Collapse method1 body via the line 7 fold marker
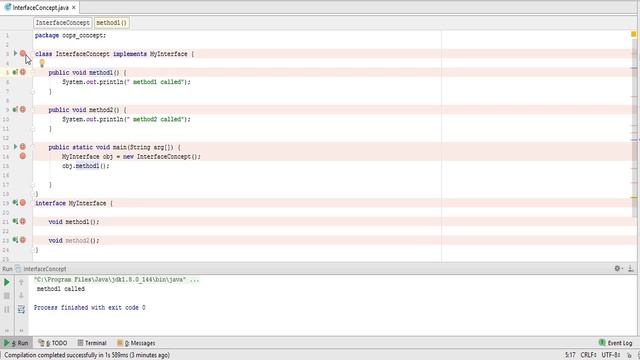This screenshot has width=640, height=360. 33,91
